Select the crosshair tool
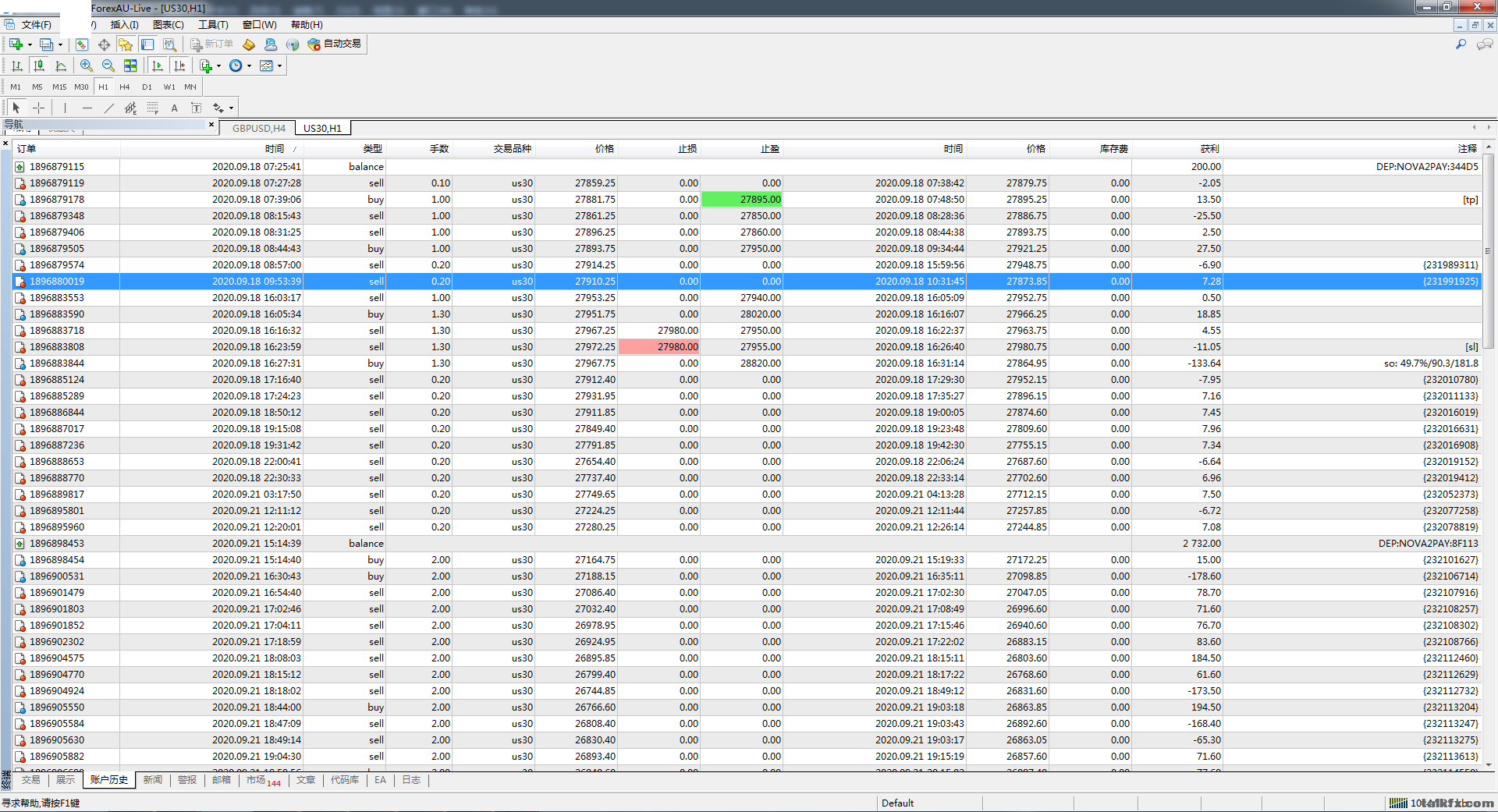The width and height of the screenshot is (1498, 812). [x=38, y=108]
